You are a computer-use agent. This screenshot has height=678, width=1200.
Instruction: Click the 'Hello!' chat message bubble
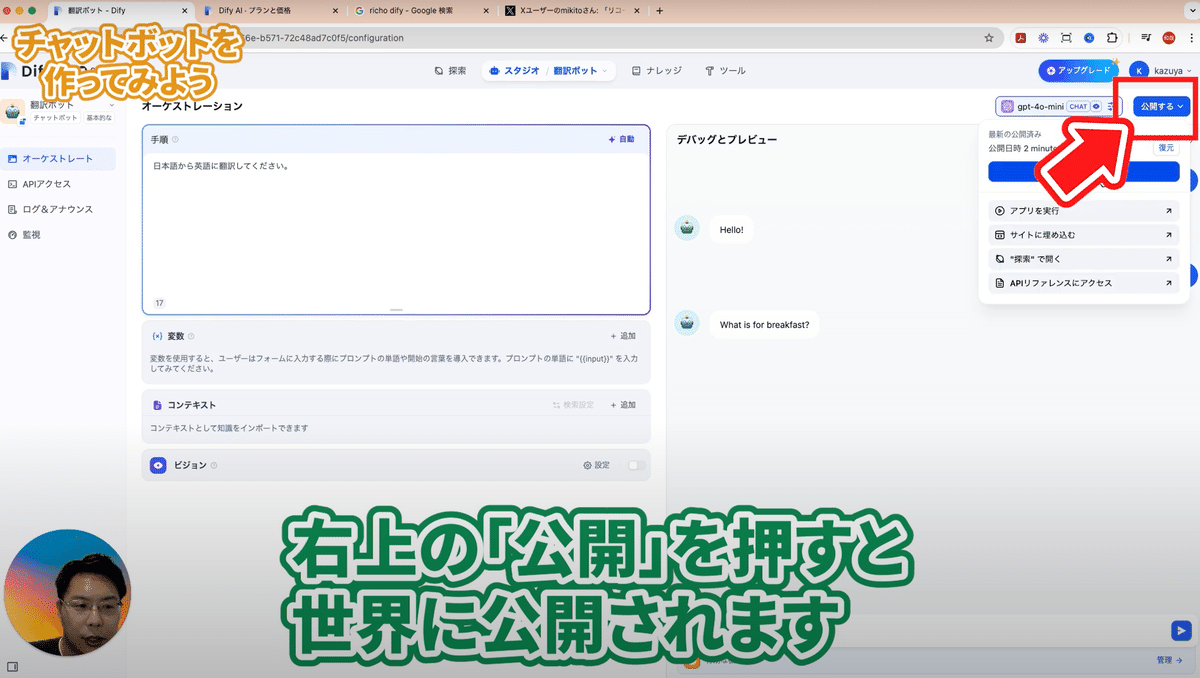(732, 230)
